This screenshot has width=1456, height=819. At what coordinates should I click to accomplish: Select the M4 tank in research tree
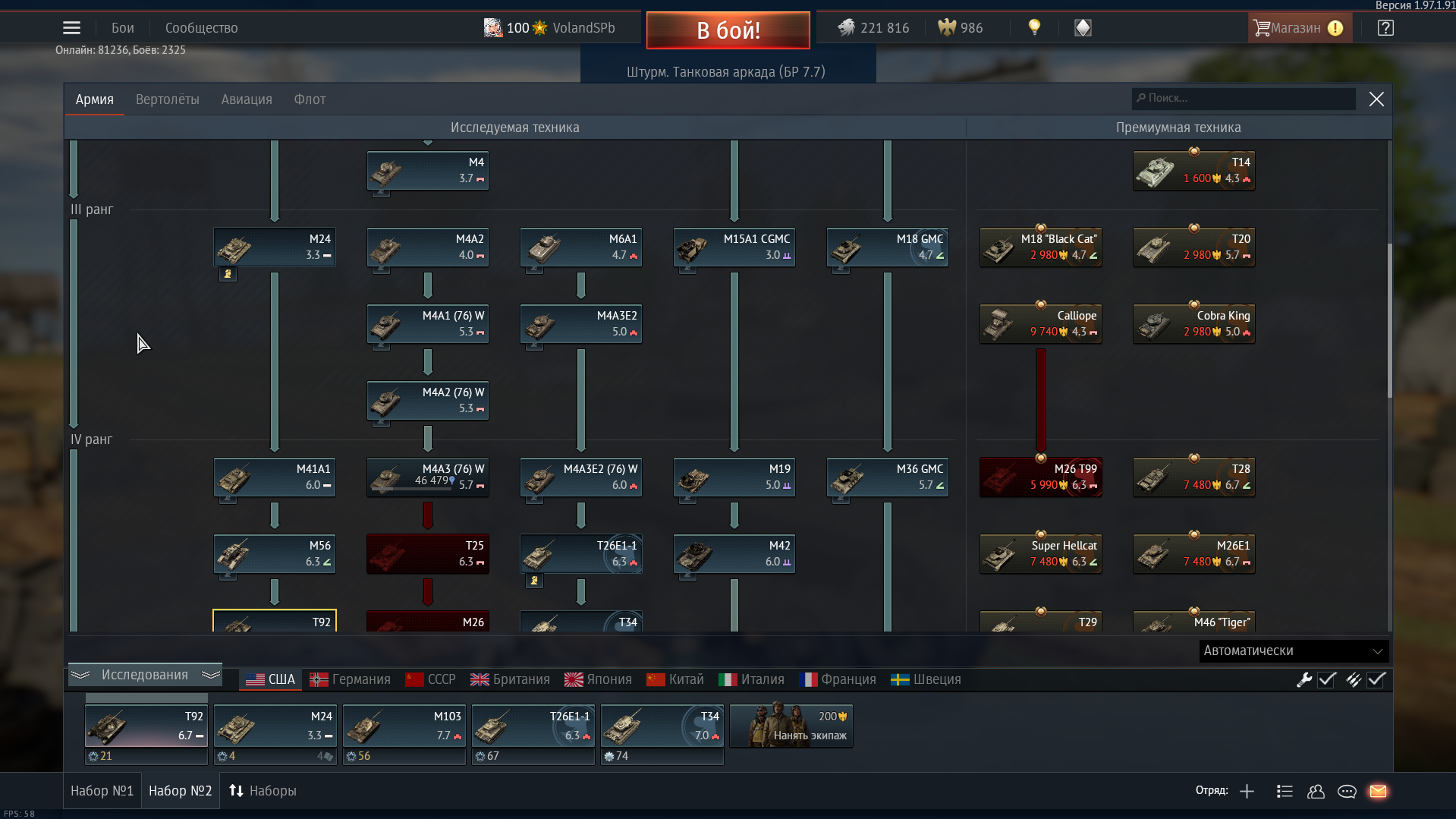pyautogui.click(x=428, y=170)
